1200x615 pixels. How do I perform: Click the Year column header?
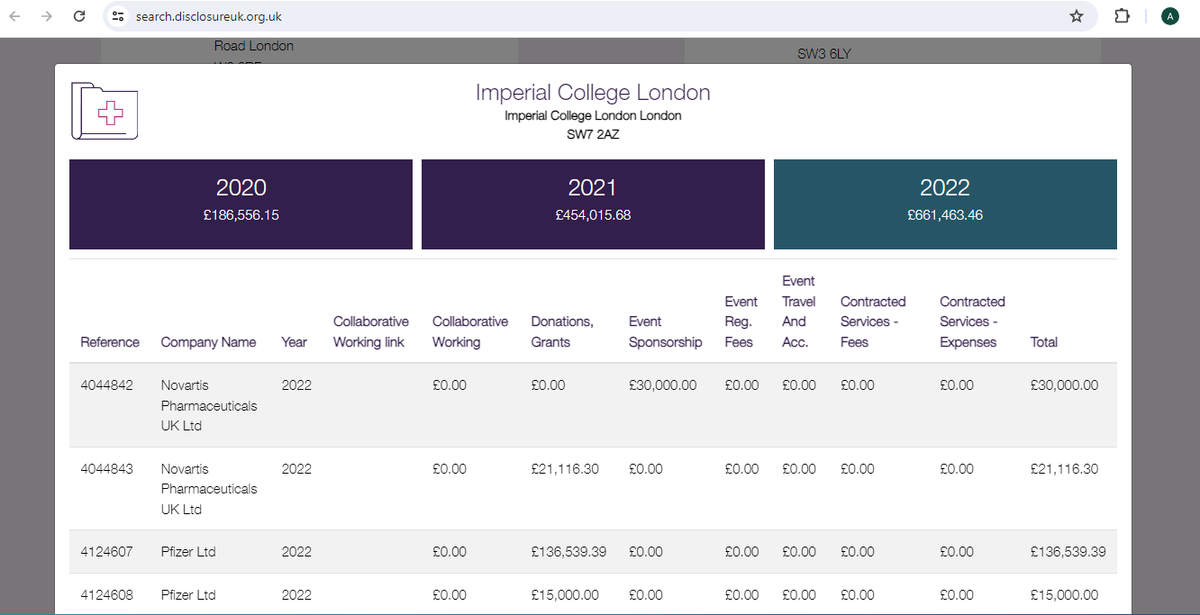294,342
